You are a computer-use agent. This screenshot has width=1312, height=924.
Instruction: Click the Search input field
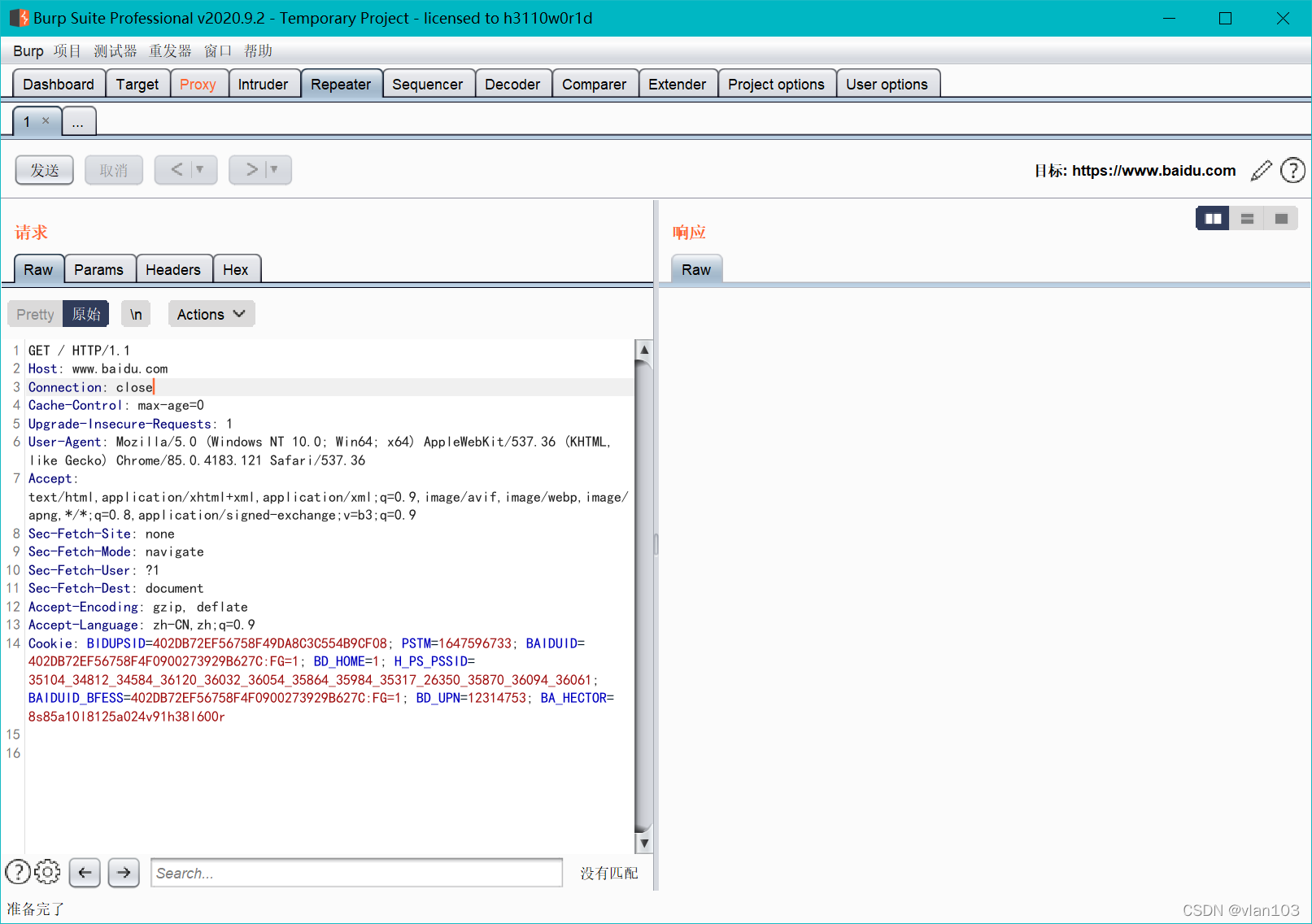(x=356, y=873)
